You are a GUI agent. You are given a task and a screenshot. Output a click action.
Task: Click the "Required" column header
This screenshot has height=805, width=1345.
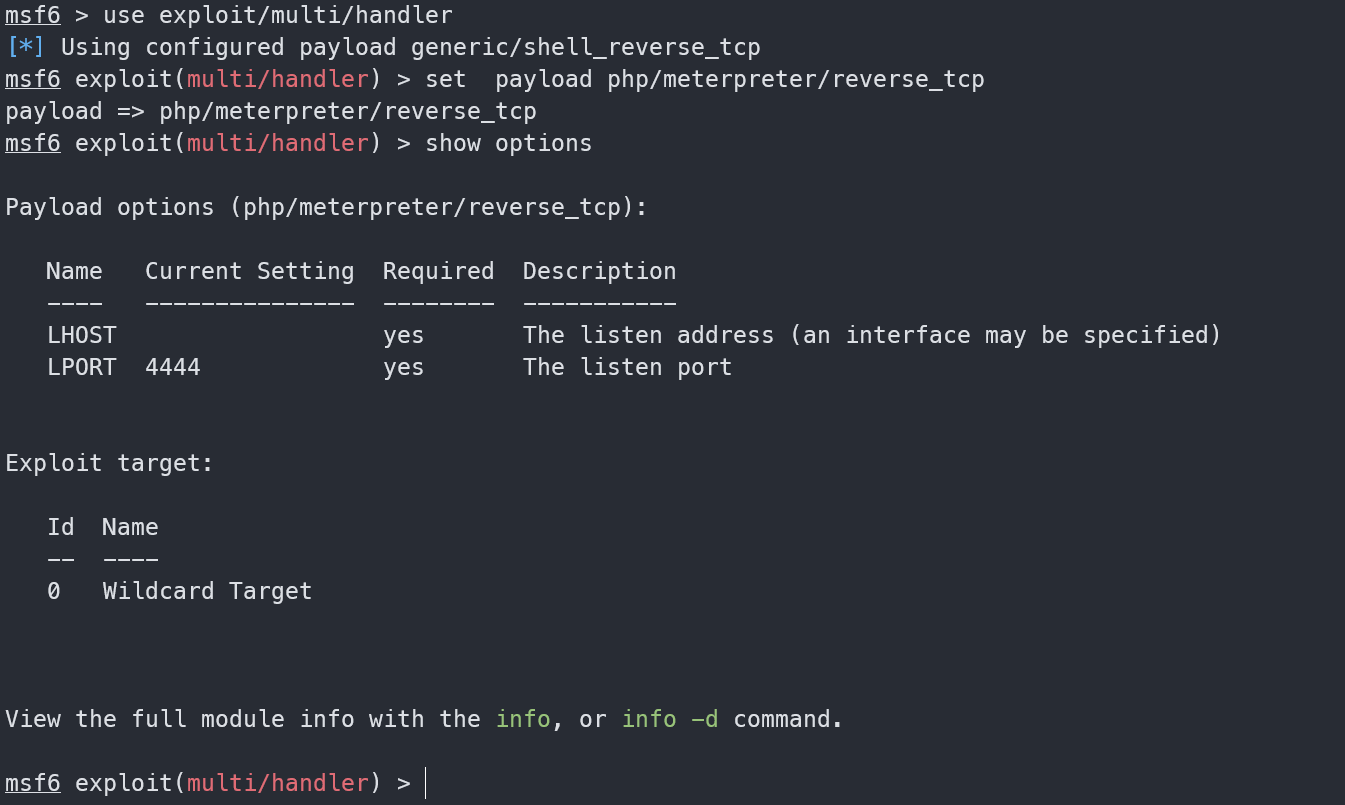pyautogui.click(x=438, y=271)
